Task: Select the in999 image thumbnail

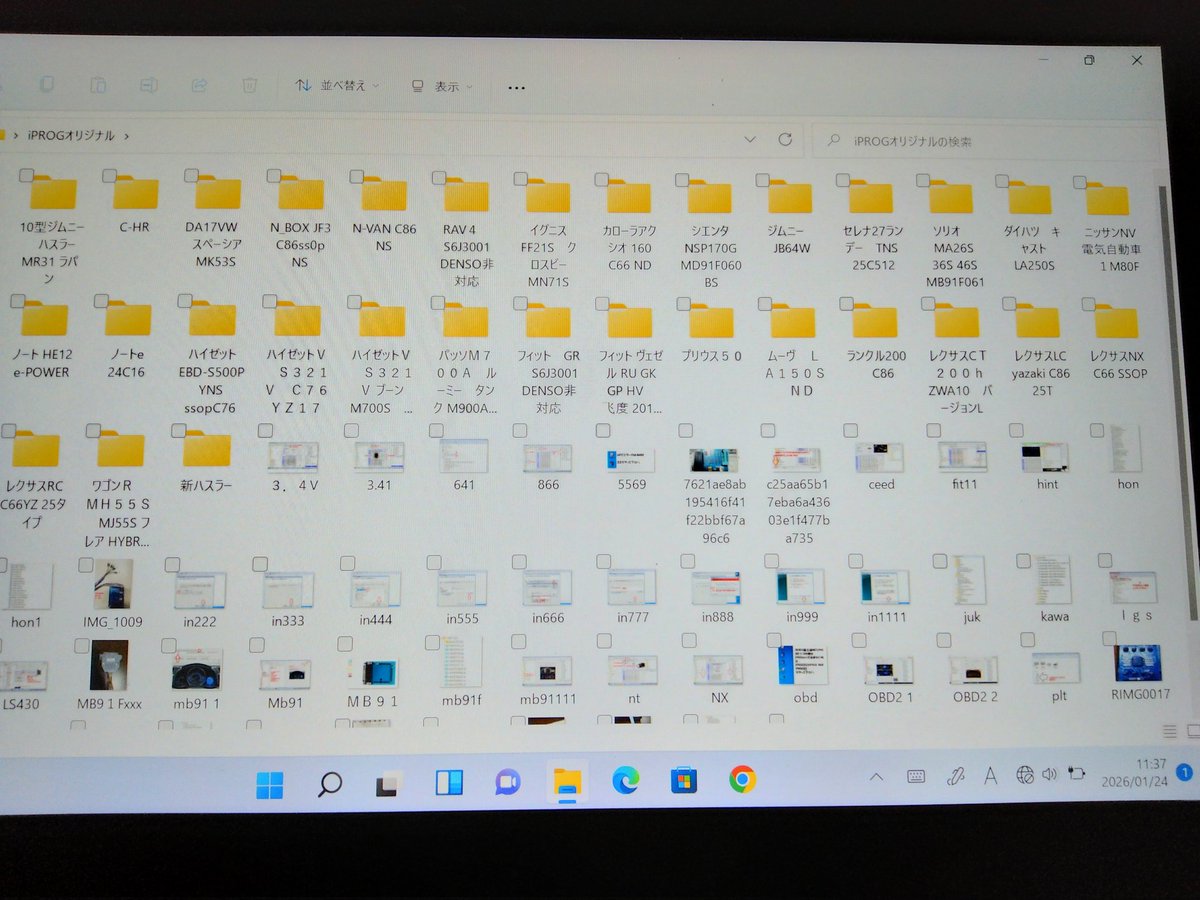Action: tap(801, 587)
